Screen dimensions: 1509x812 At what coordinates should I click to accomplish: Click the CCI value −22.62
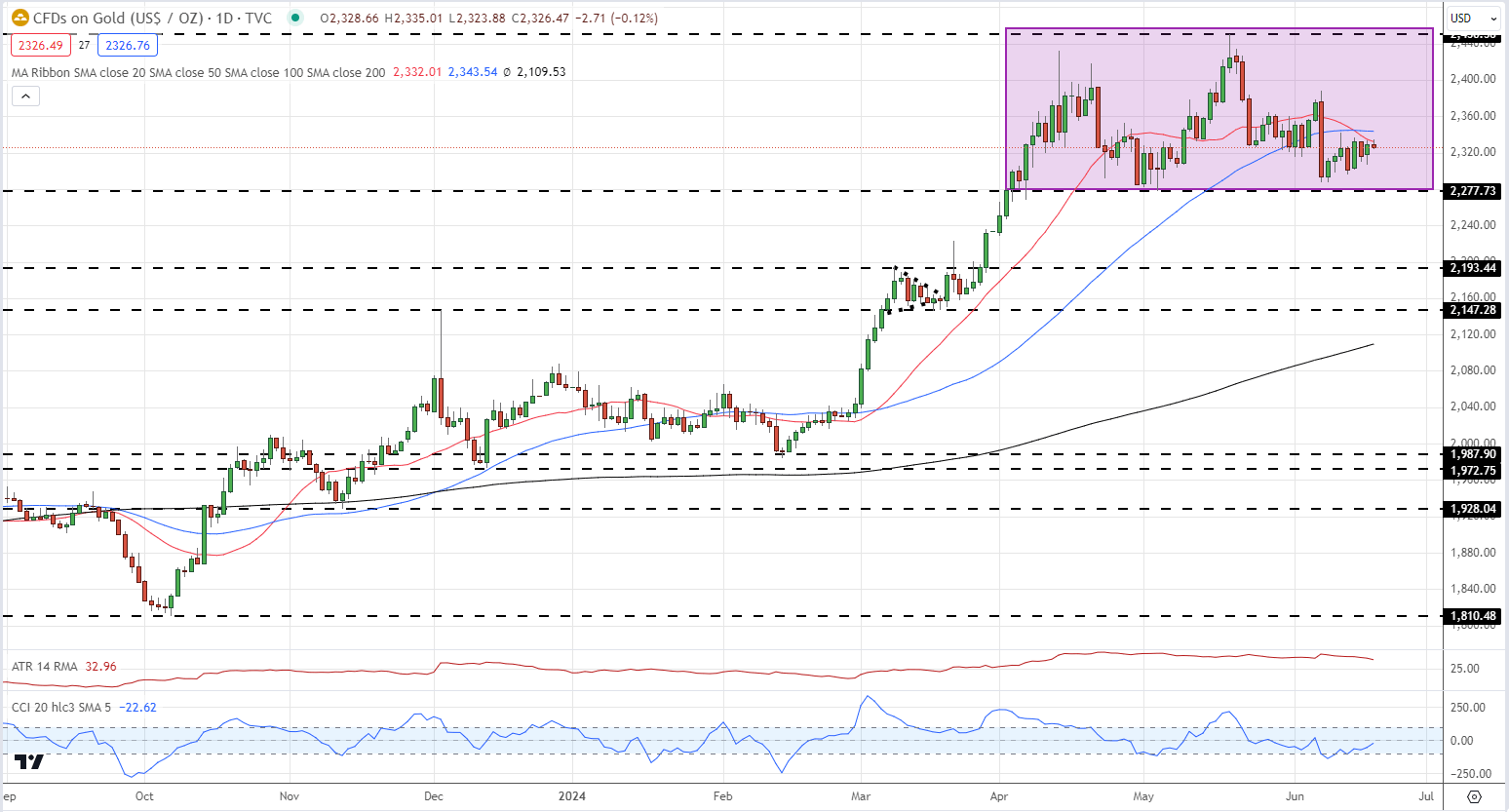coord(137,708)
